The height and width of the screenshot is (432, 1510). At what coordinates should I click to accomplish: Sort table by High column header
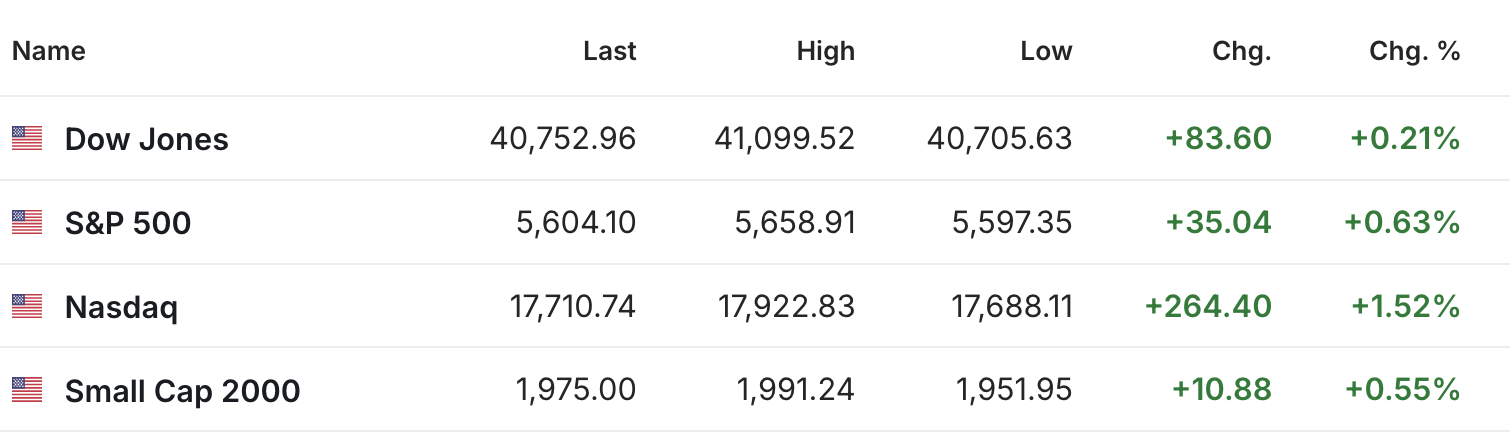pos(826,51)
